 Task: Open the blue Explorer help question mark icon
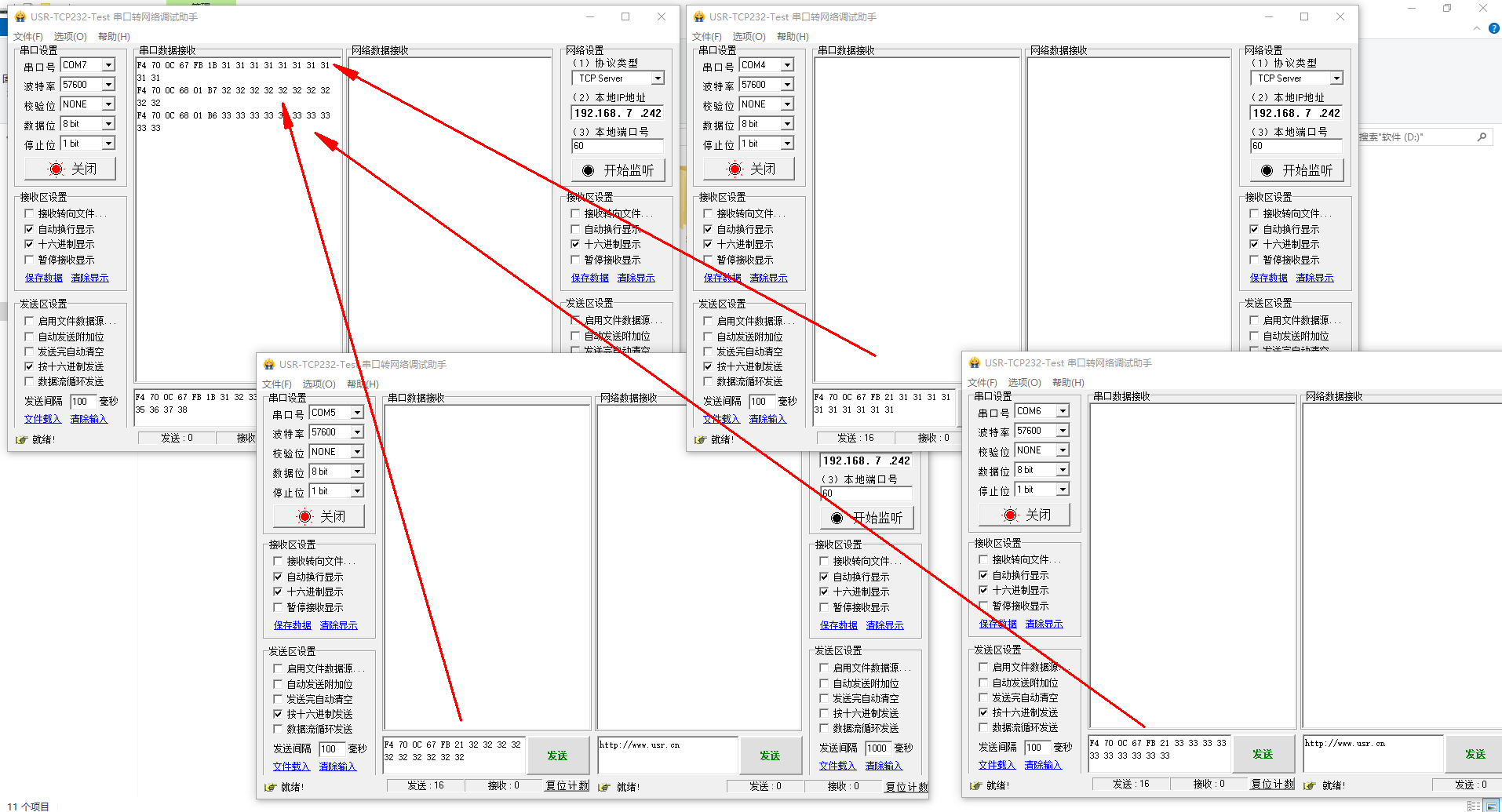1493,28
